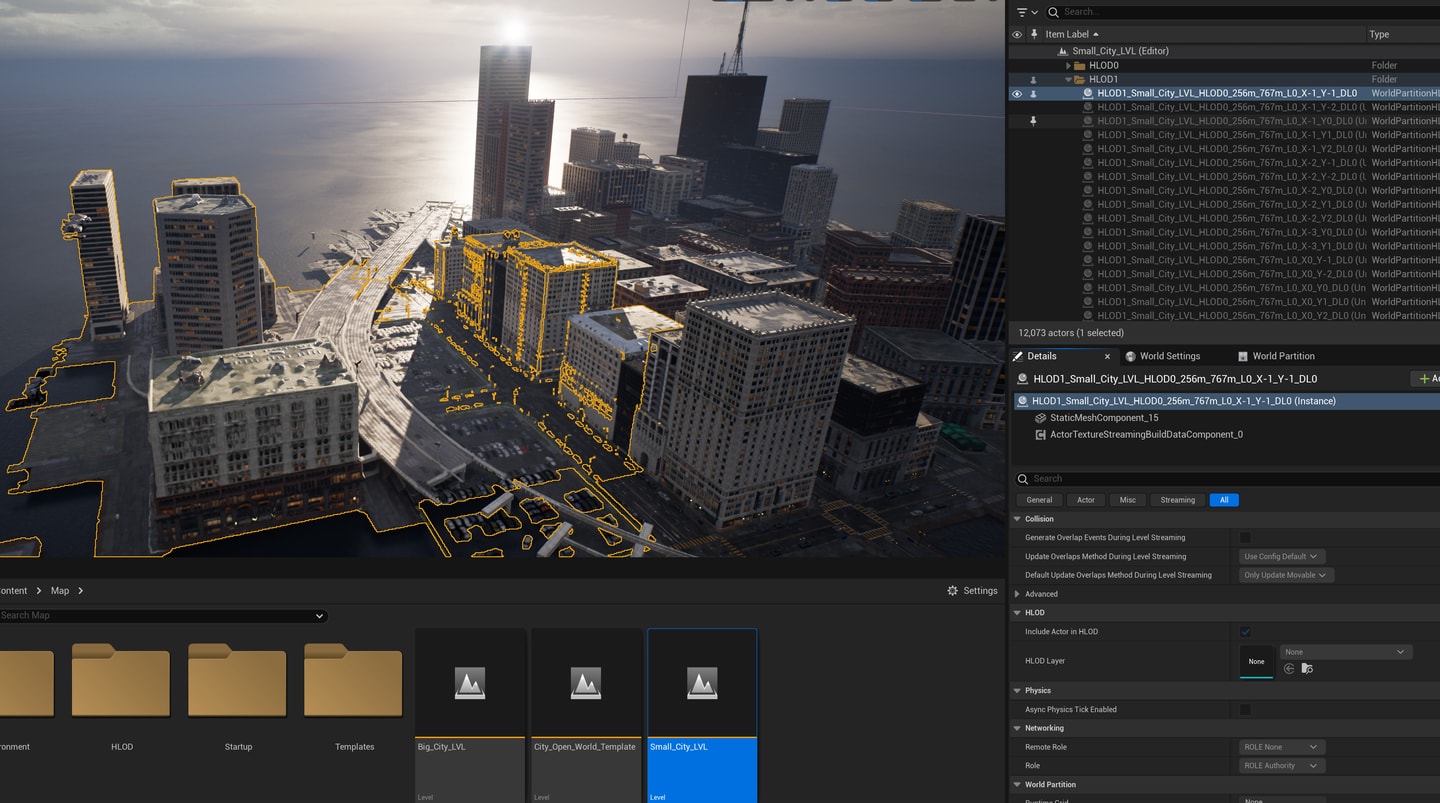Viewport: 1440px width, 803px height.
Task: Select HLOD1 X0_Y-1_DL0 actor in Outliner
Action: (x=1231, y=260)
